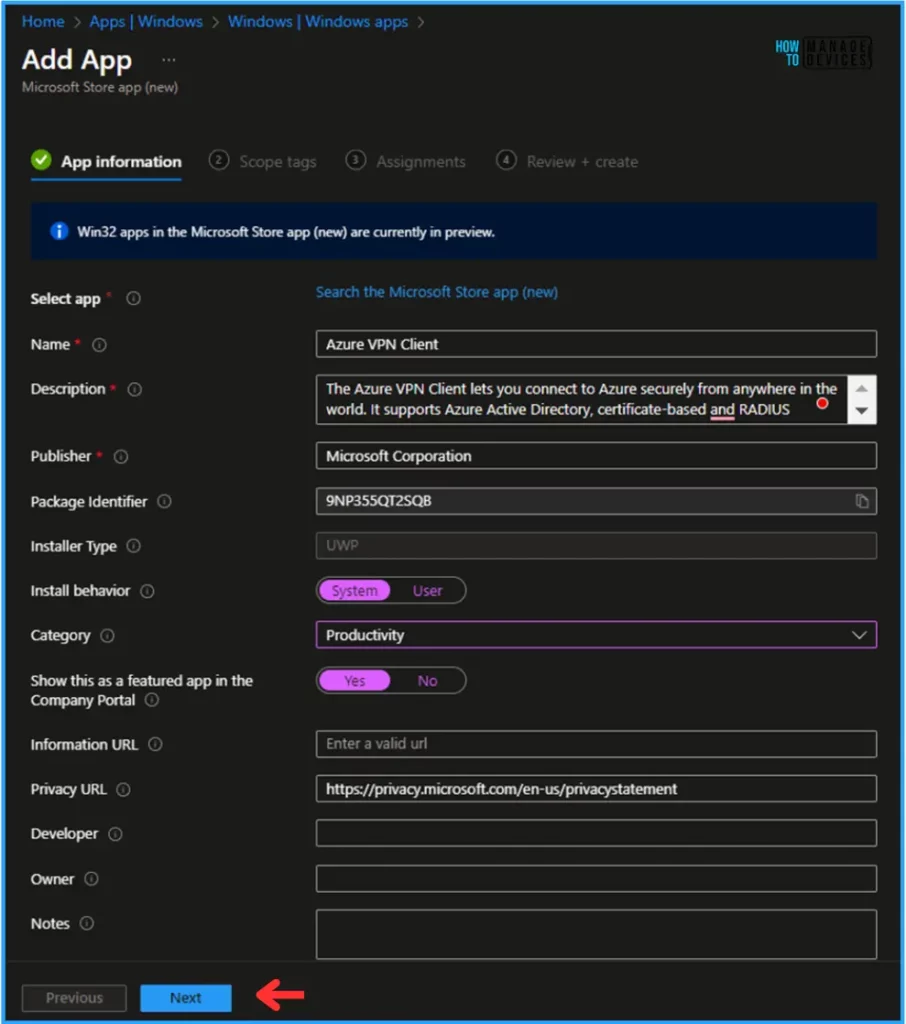Go to Review + create step
The height and width of the screenshot is (1024, 906).
[567, 161]
